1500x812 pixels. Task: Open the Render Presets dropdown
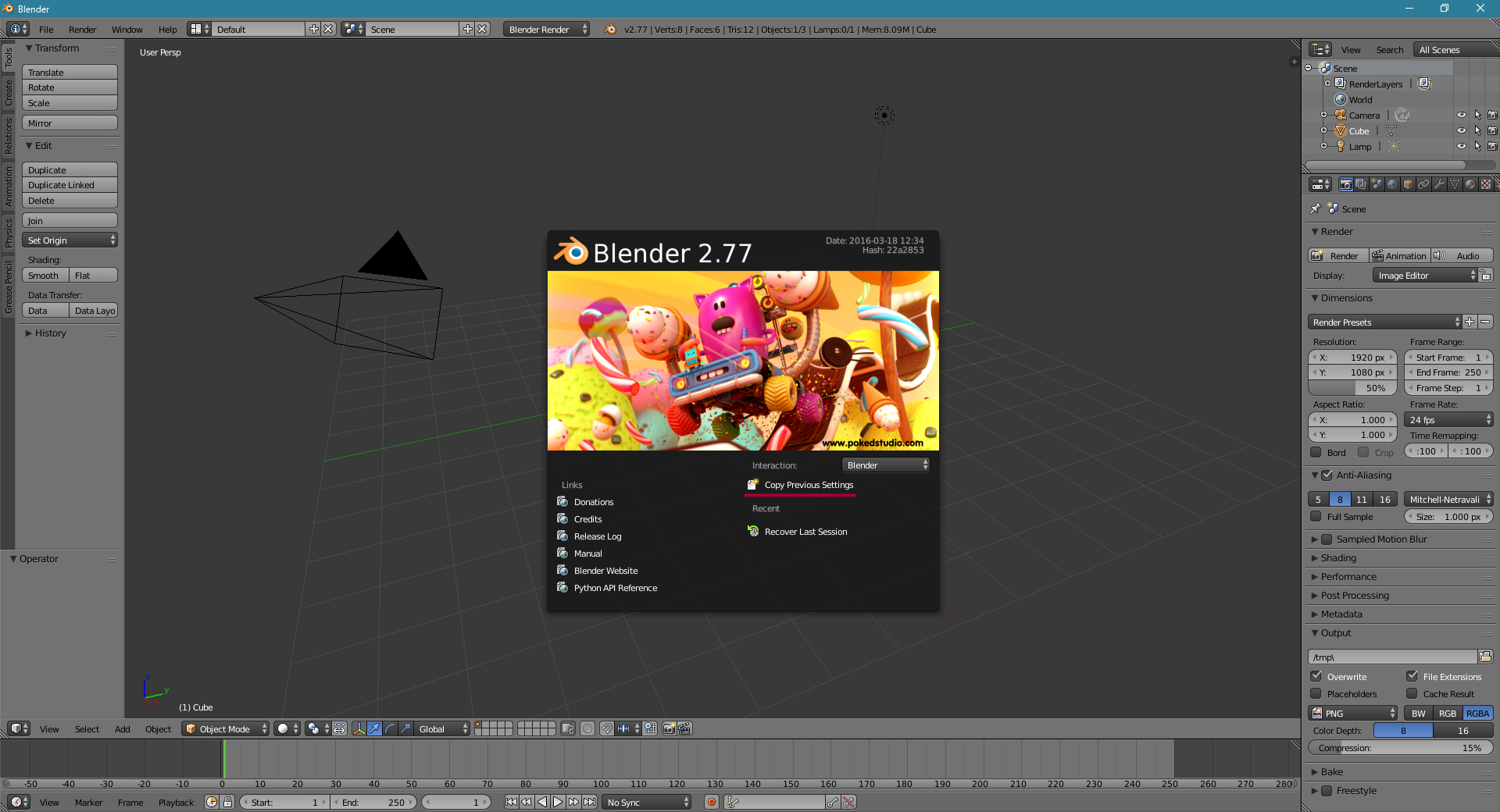pyautogui.click(x=1384, y=322)
